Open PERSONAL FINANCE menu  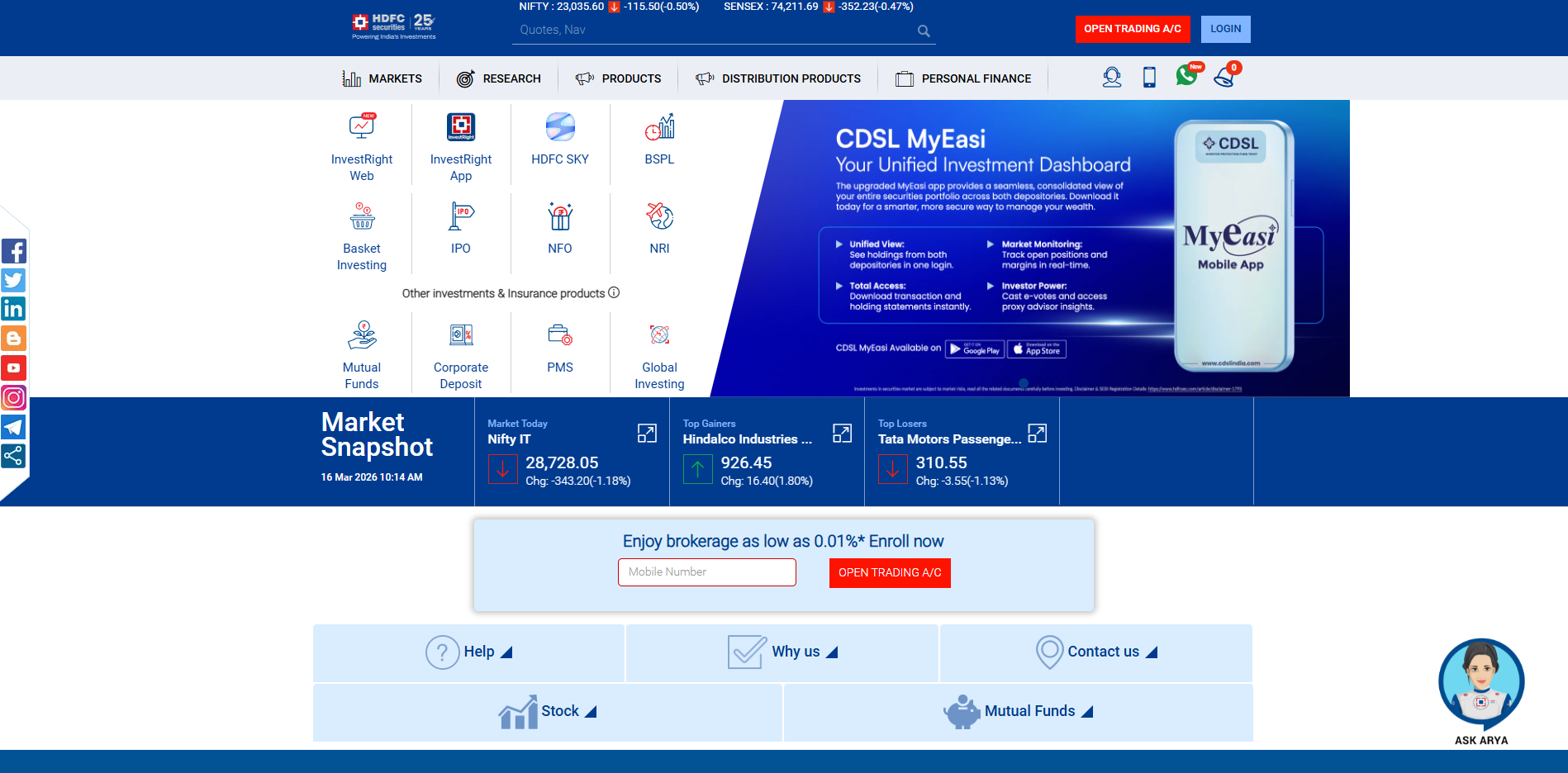(x=963, y=78)
